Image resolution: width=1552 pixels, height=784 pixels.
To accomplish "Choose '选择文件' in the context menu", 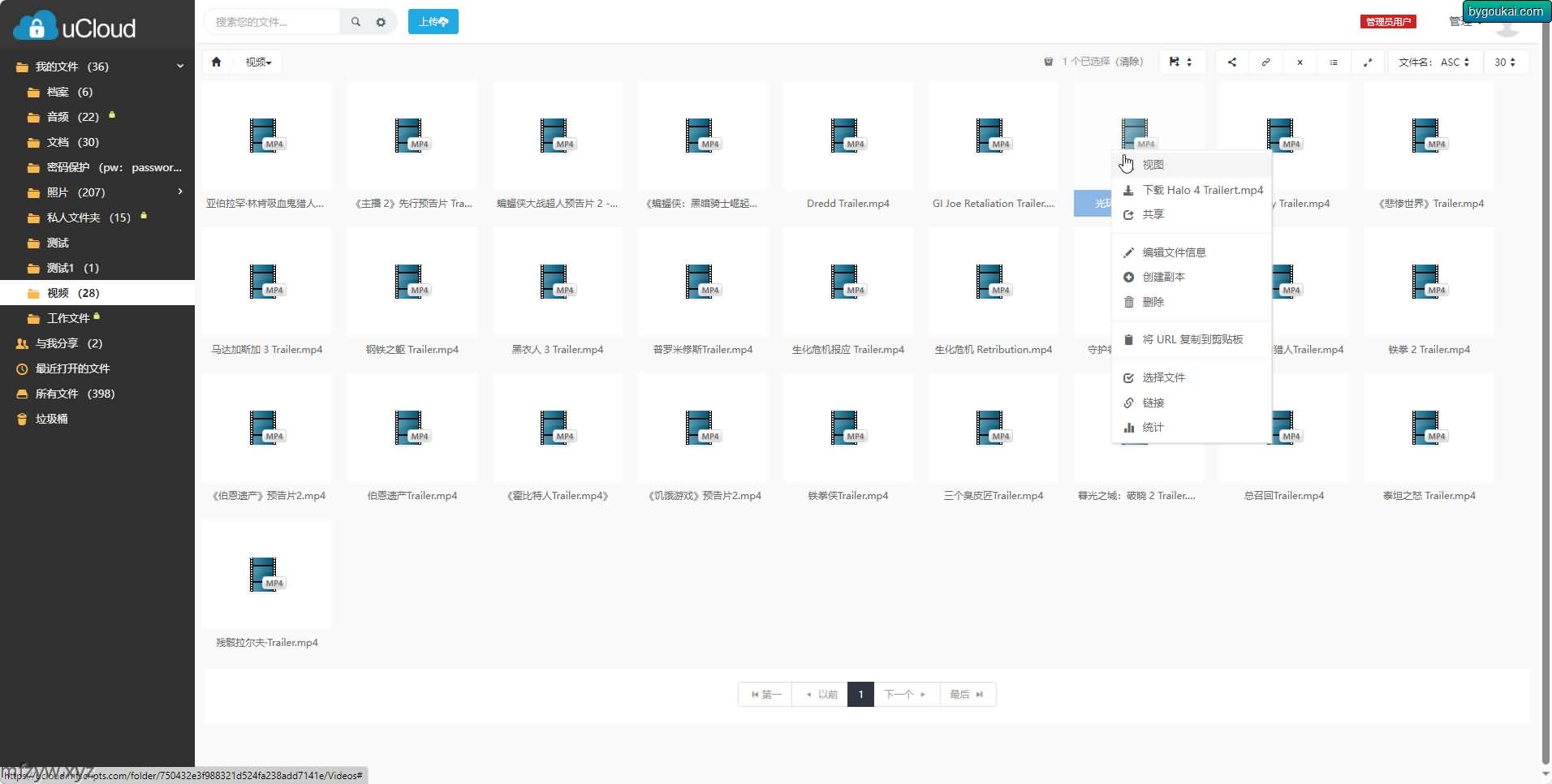I will 1163,377.
